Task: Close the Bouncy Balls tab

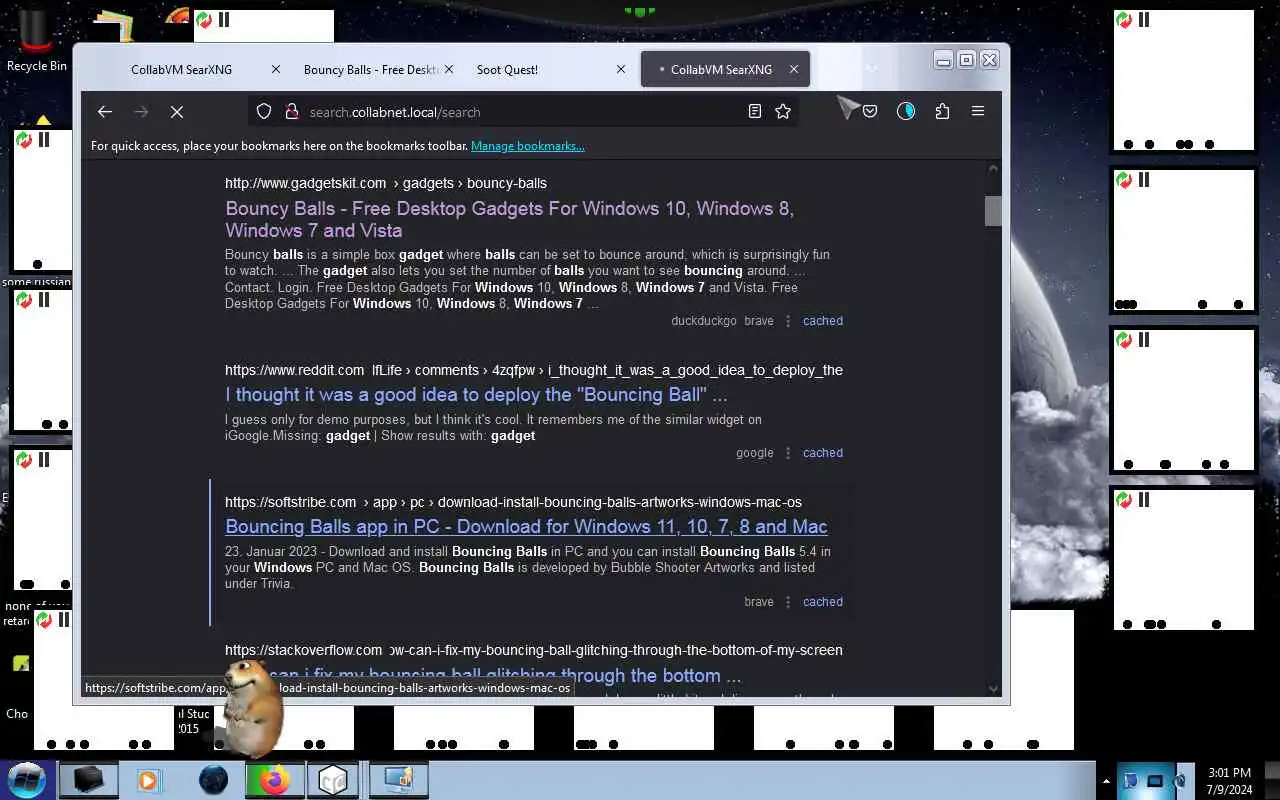Action: (448, 69)
